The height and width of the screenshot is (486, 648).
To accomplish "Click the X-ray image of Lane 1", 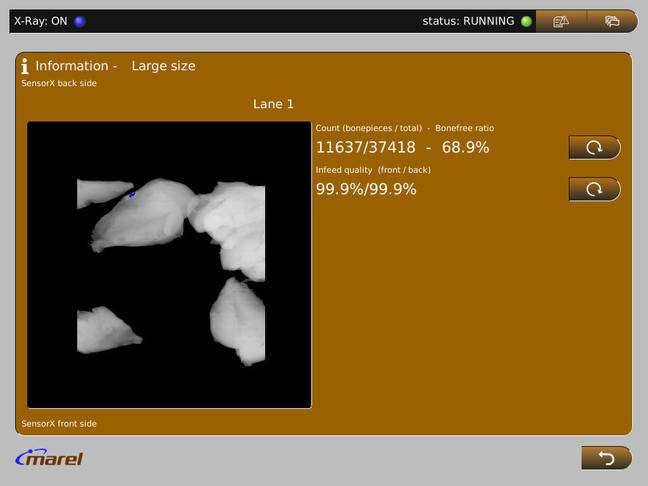I will [169, 265].
